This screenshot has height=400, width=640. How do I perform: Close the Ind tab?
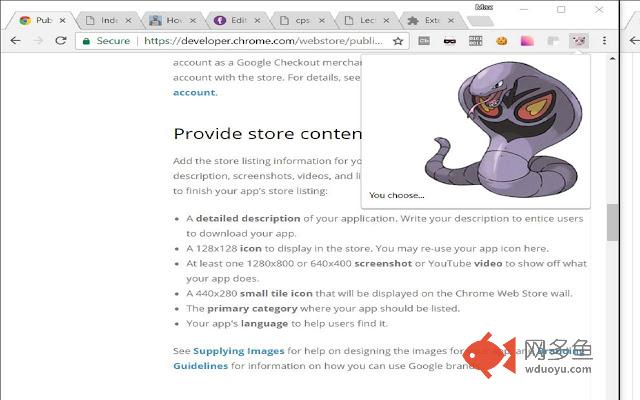tap(128, 20)
